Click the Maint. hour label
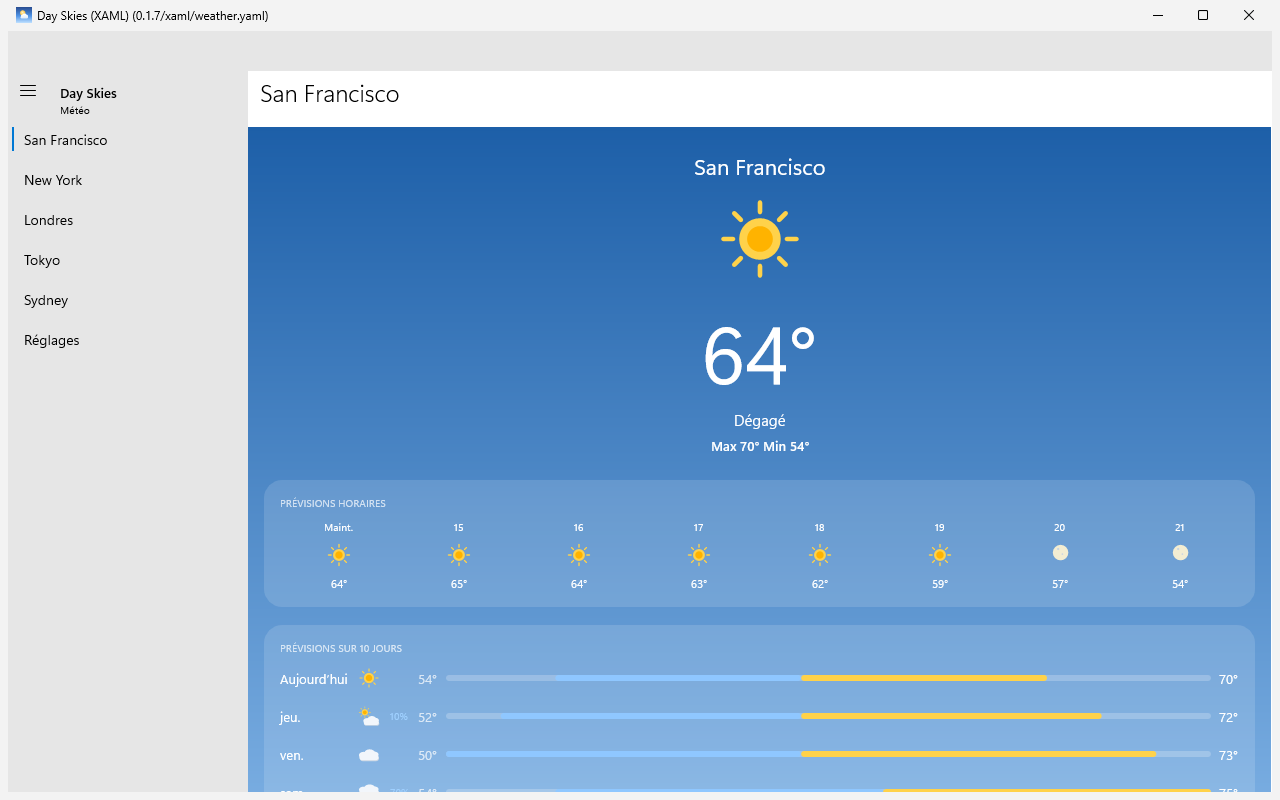1280x800 pixels. click(x=339, y=527)
